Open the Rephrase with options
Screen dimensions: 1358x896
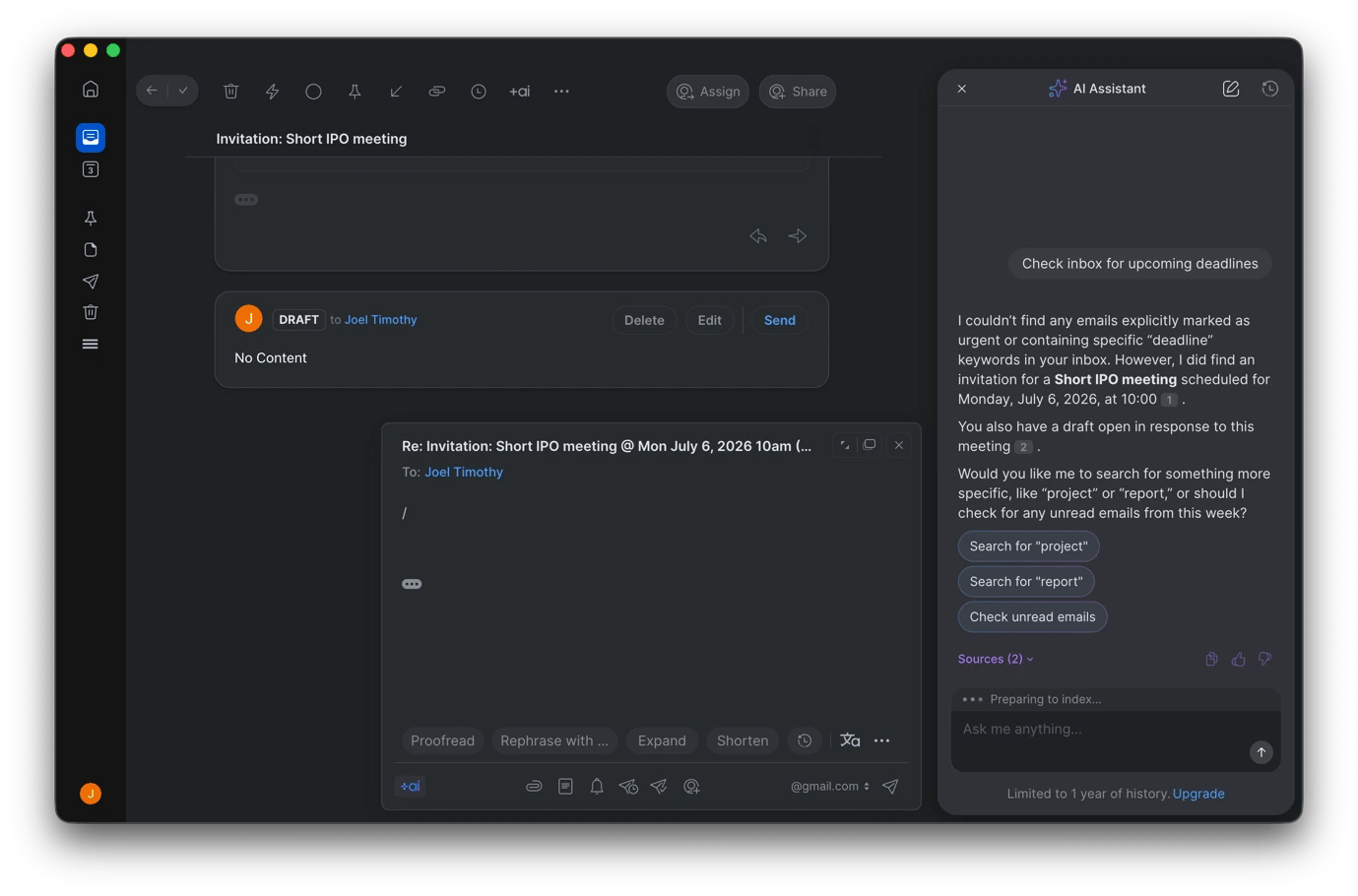(x=554, y=741)
